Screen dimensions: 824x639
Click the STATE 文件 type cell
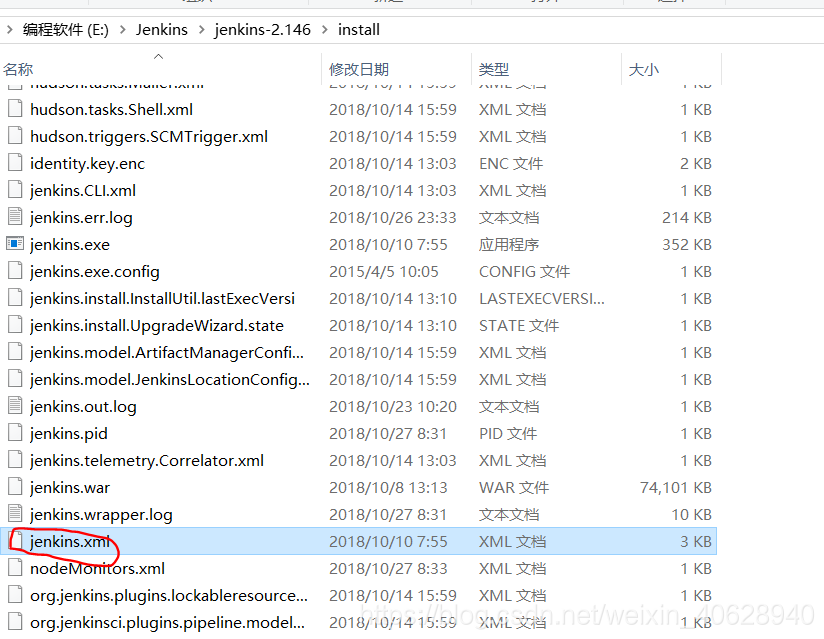(519, 325)
